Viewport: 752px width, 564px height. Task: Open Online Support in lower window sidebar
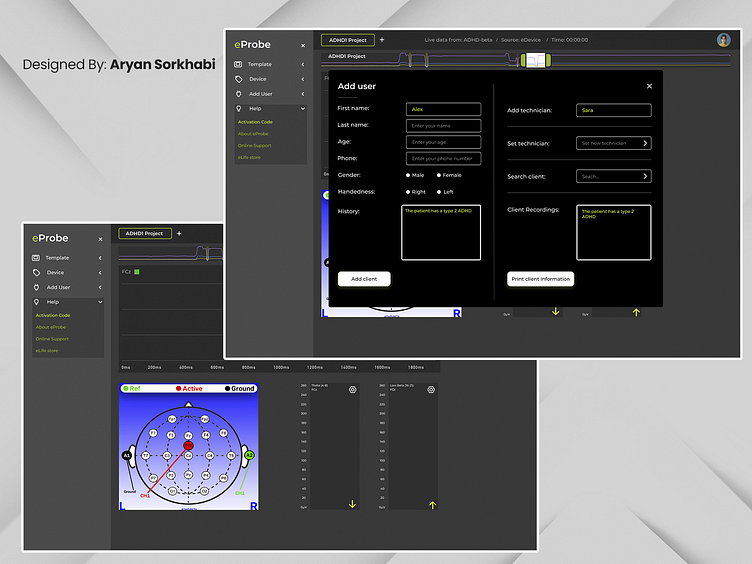pos(53,339)
